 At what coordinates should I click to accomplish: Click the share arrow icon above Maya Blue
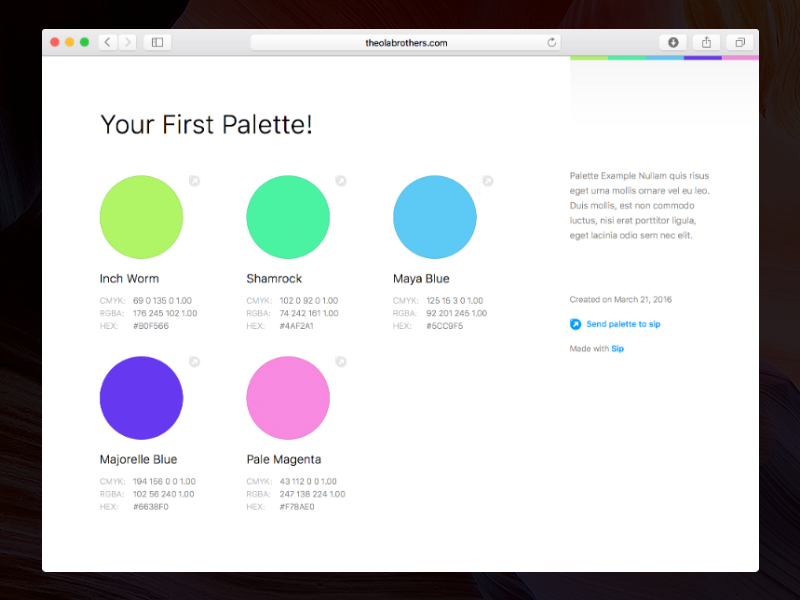click(x=488, y=181)
